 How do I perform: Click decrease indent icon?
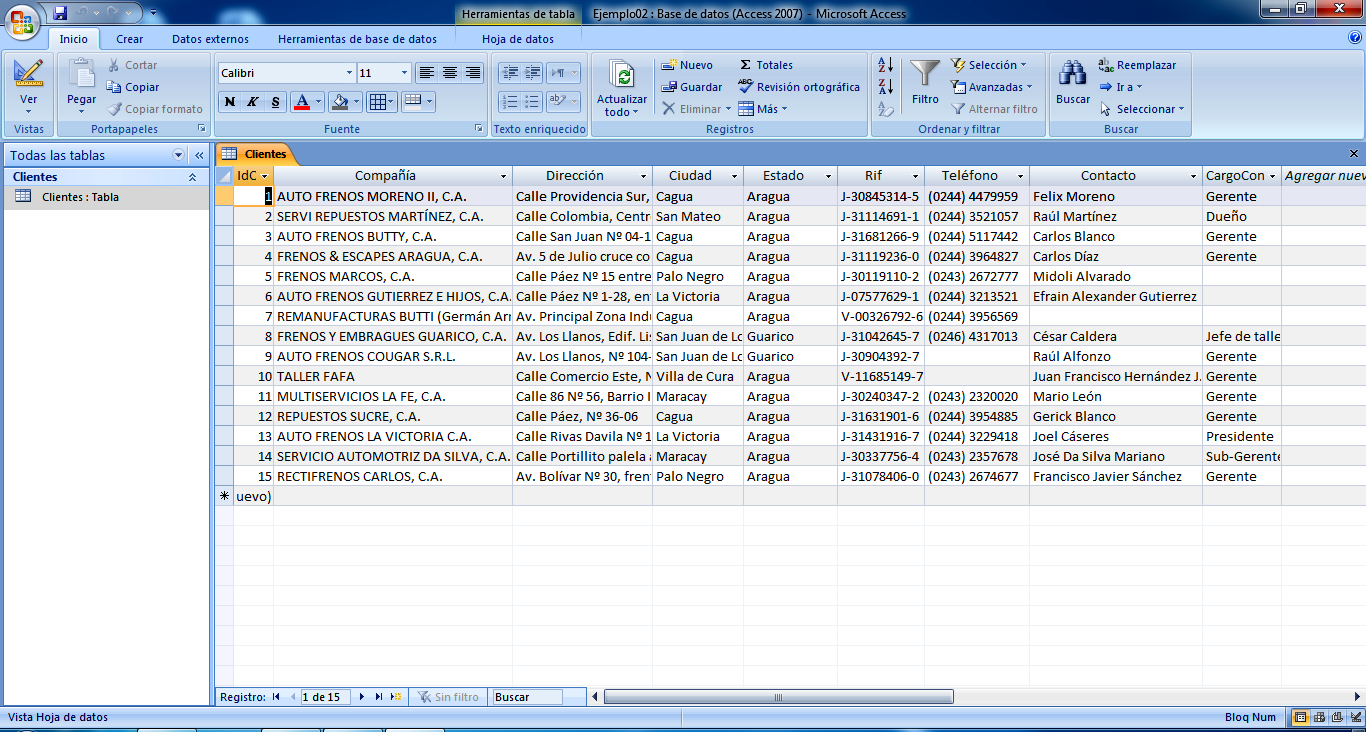(510, 73)
